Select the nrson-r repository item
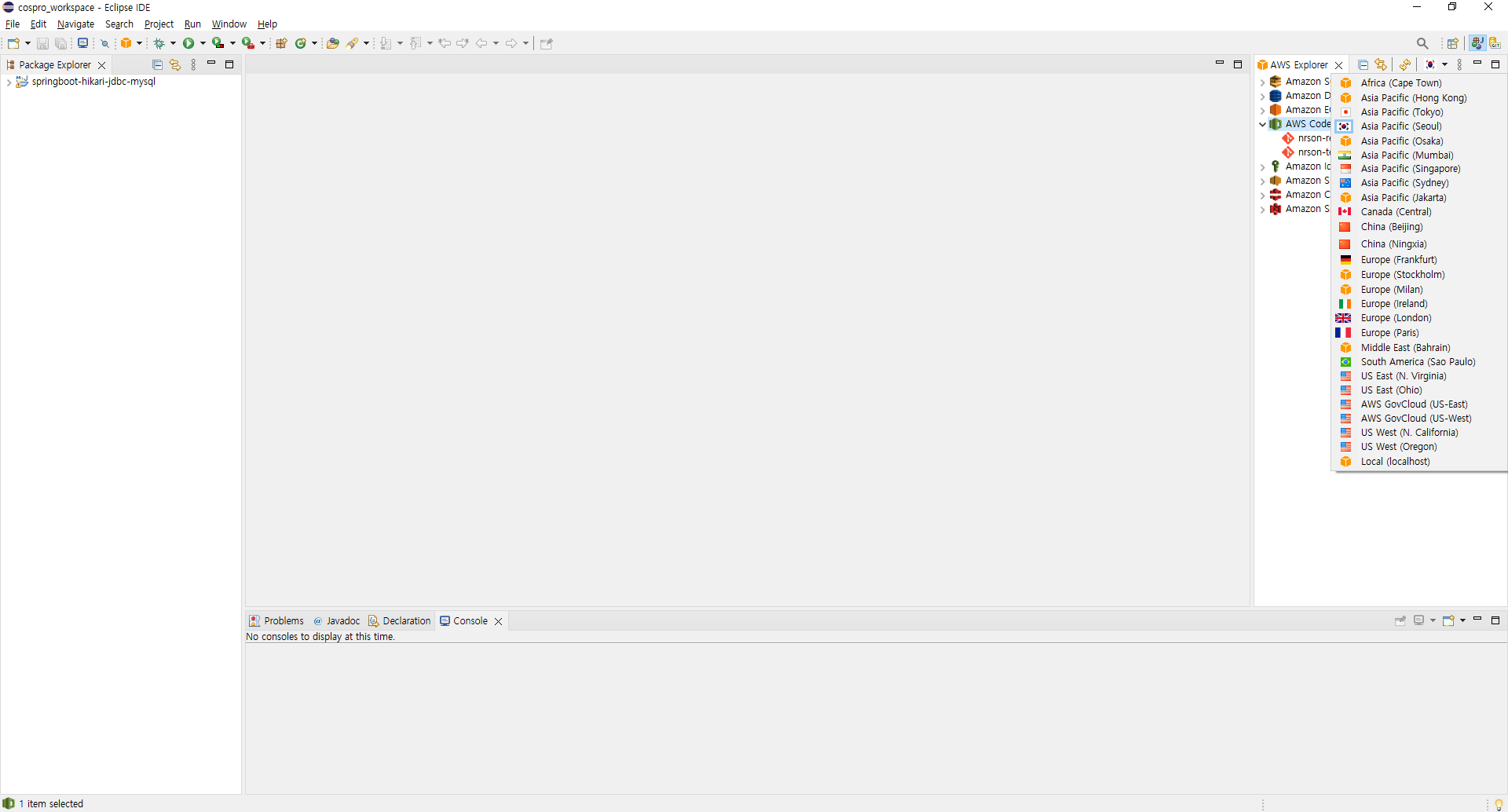This screenshot has width=1508, height=812. pos(1307,138)
